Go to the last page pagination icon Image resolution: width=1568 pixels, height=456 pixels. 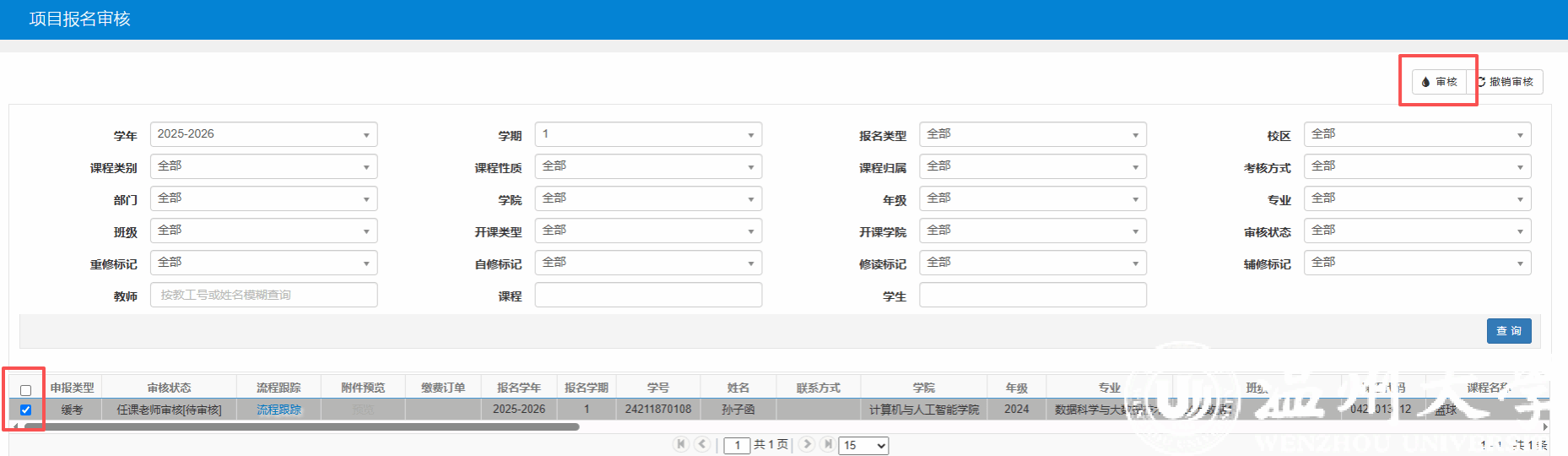tap(828, 444)
